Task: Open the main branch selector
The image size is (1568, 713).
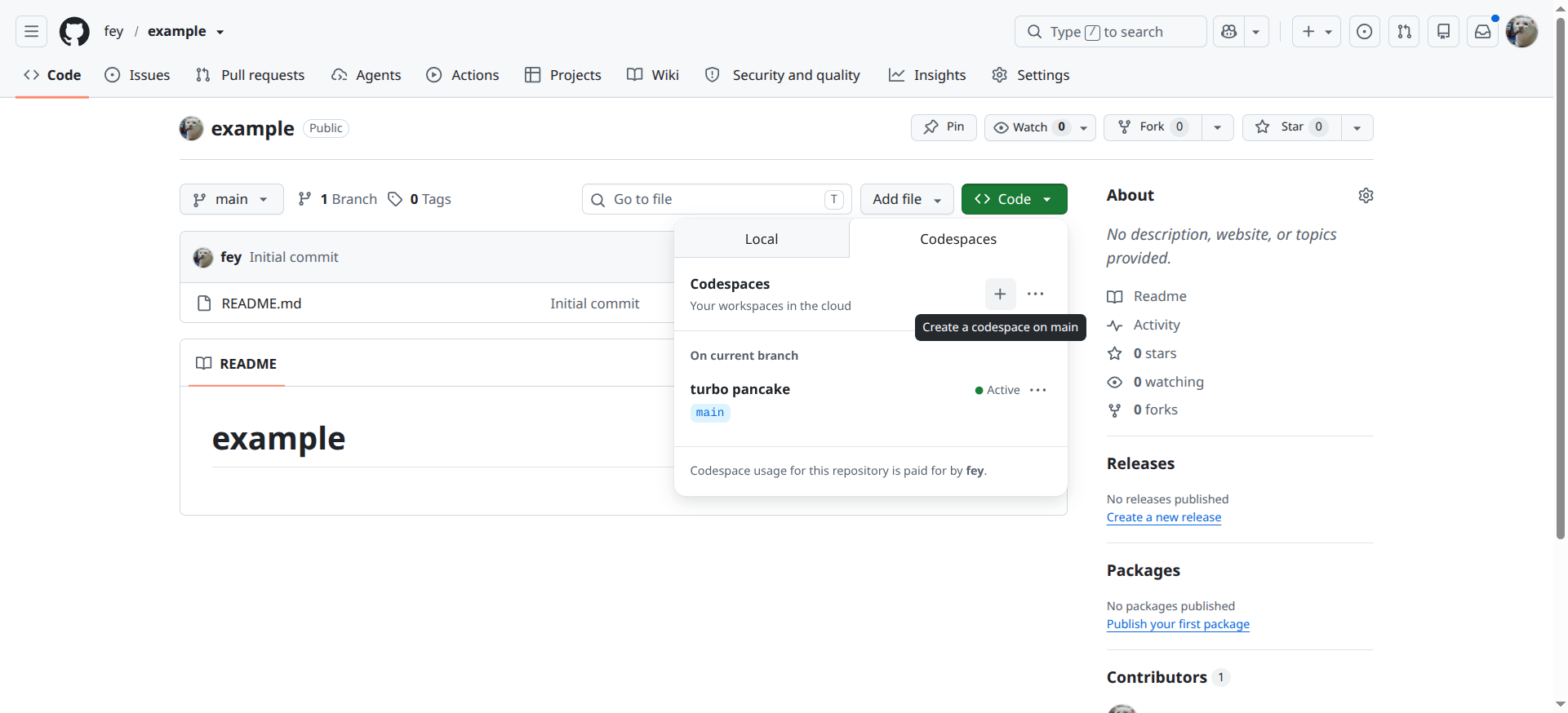Action: pyautogui.click(x=232, y=199)
